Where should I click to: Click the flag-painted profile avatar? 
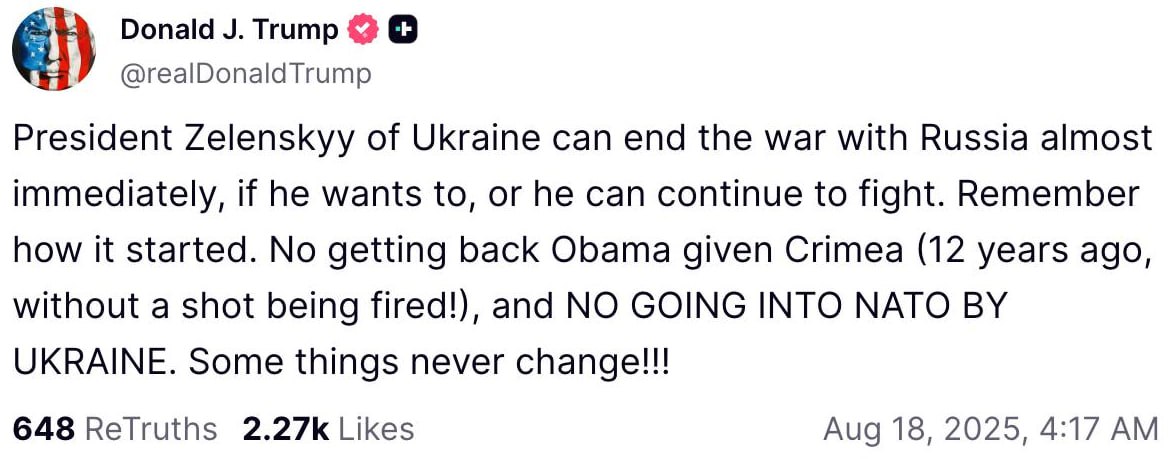(x=54, y=50)
